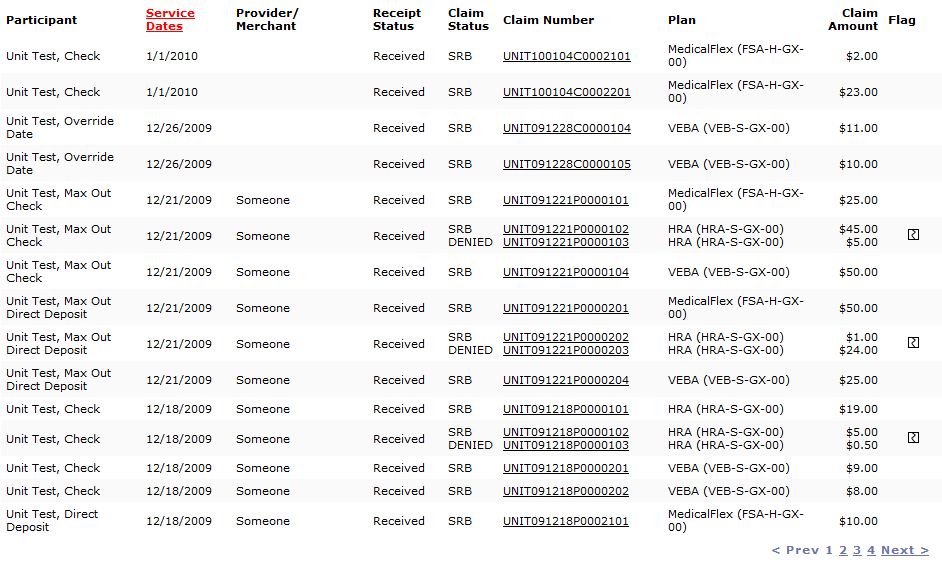Viewport: 942px width, 565px height.
Task: Open claim UNIT091221P0000204
Action: (x=566, y=380)
